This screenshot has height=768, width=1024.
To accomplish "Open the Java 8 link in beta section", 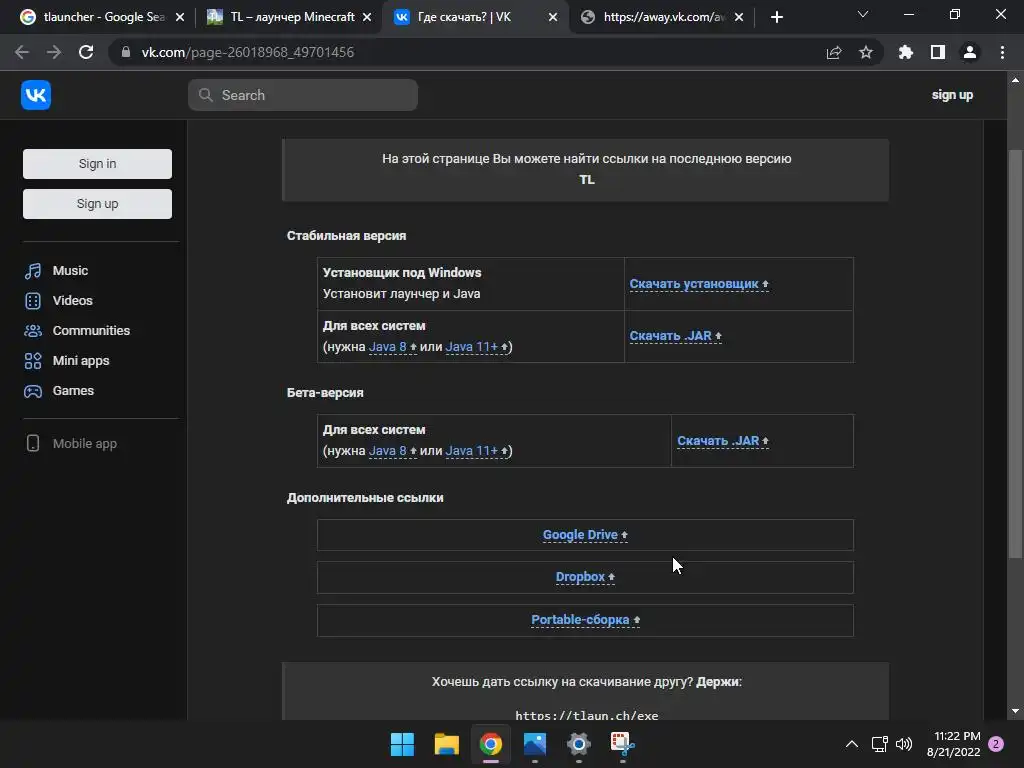I will click(x=392, y=451).
